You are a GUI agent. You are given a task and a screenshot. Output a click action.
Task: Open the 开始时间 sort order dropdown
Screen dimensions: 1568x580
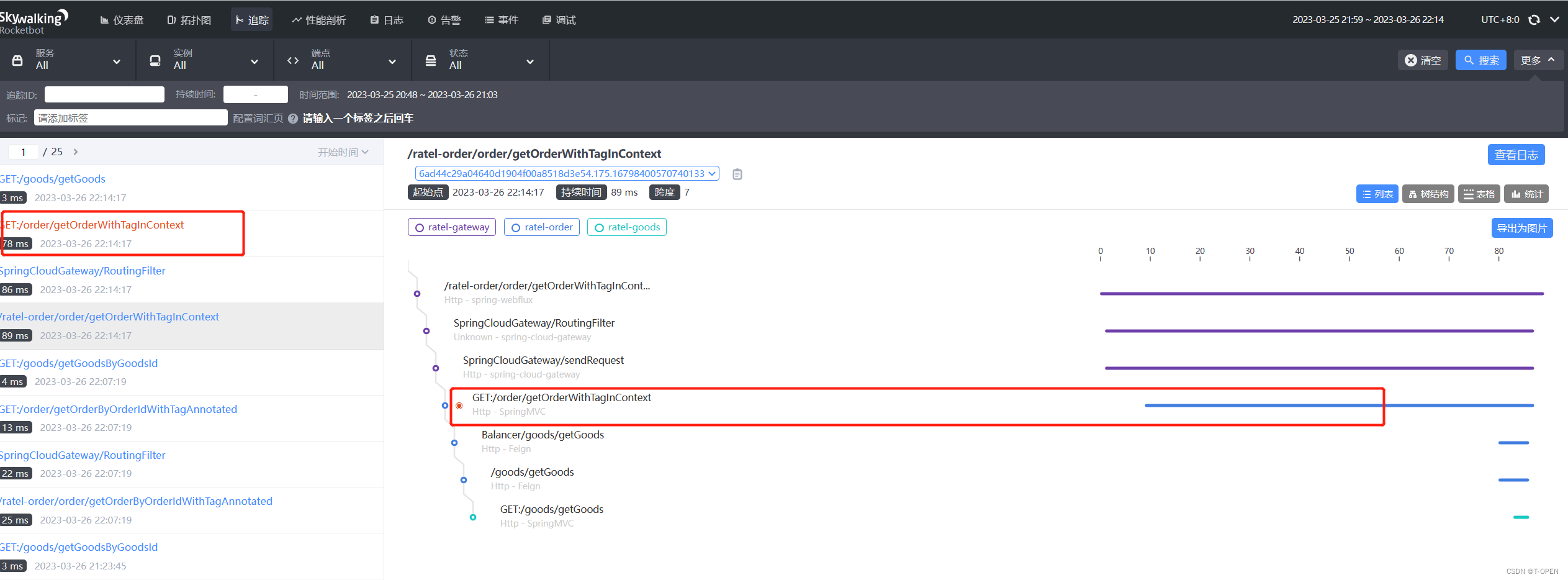343,152
